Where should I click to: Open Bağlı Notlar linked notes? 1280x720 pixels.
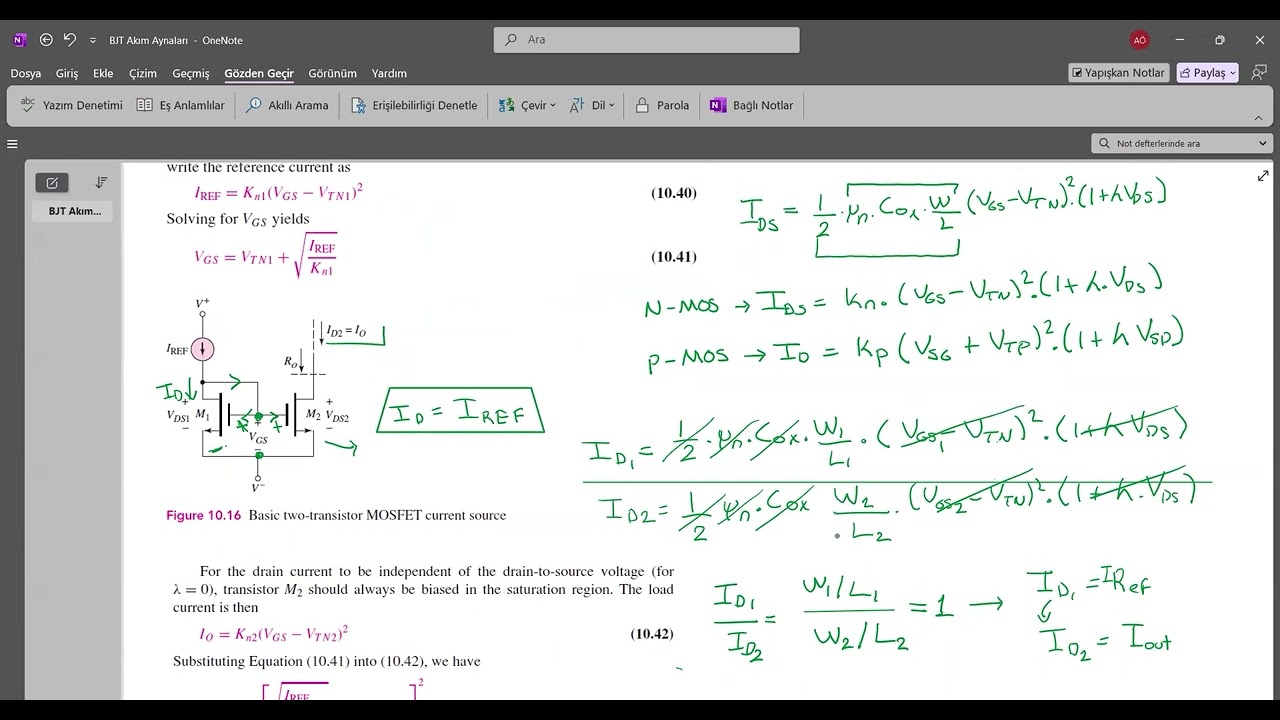click(751, 105)
